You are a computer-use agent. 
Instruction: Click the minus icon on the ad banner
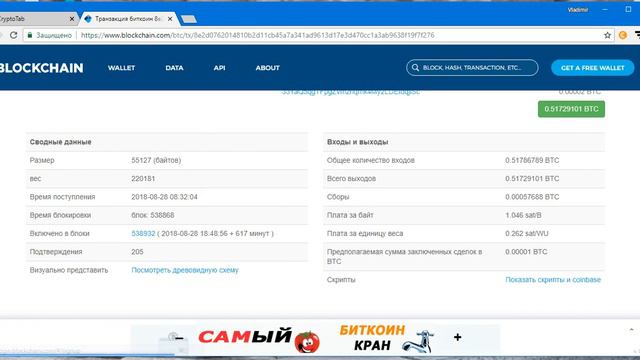(x=179, y=338)
